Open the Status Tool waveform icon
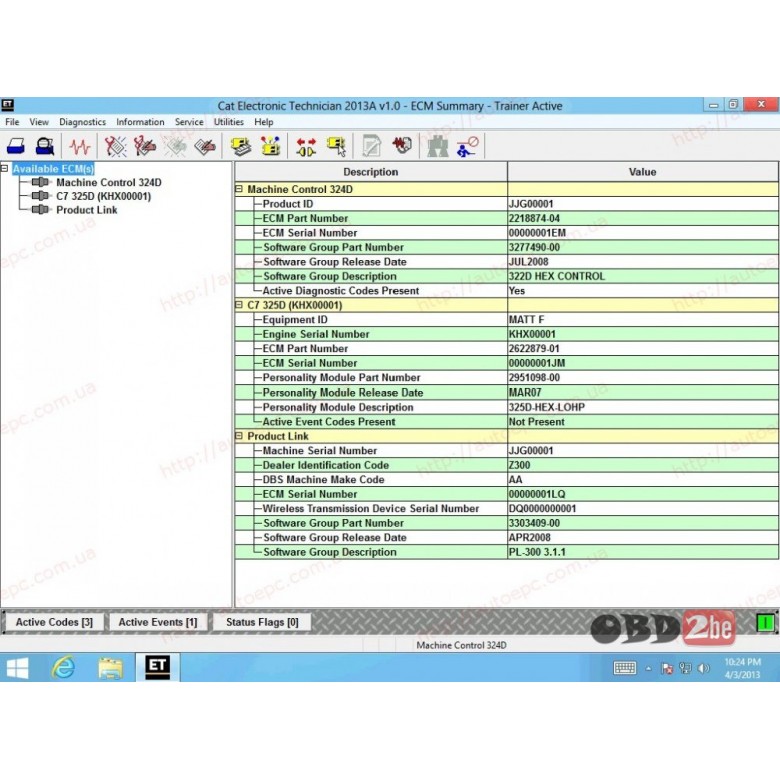 tap(80, 146)
